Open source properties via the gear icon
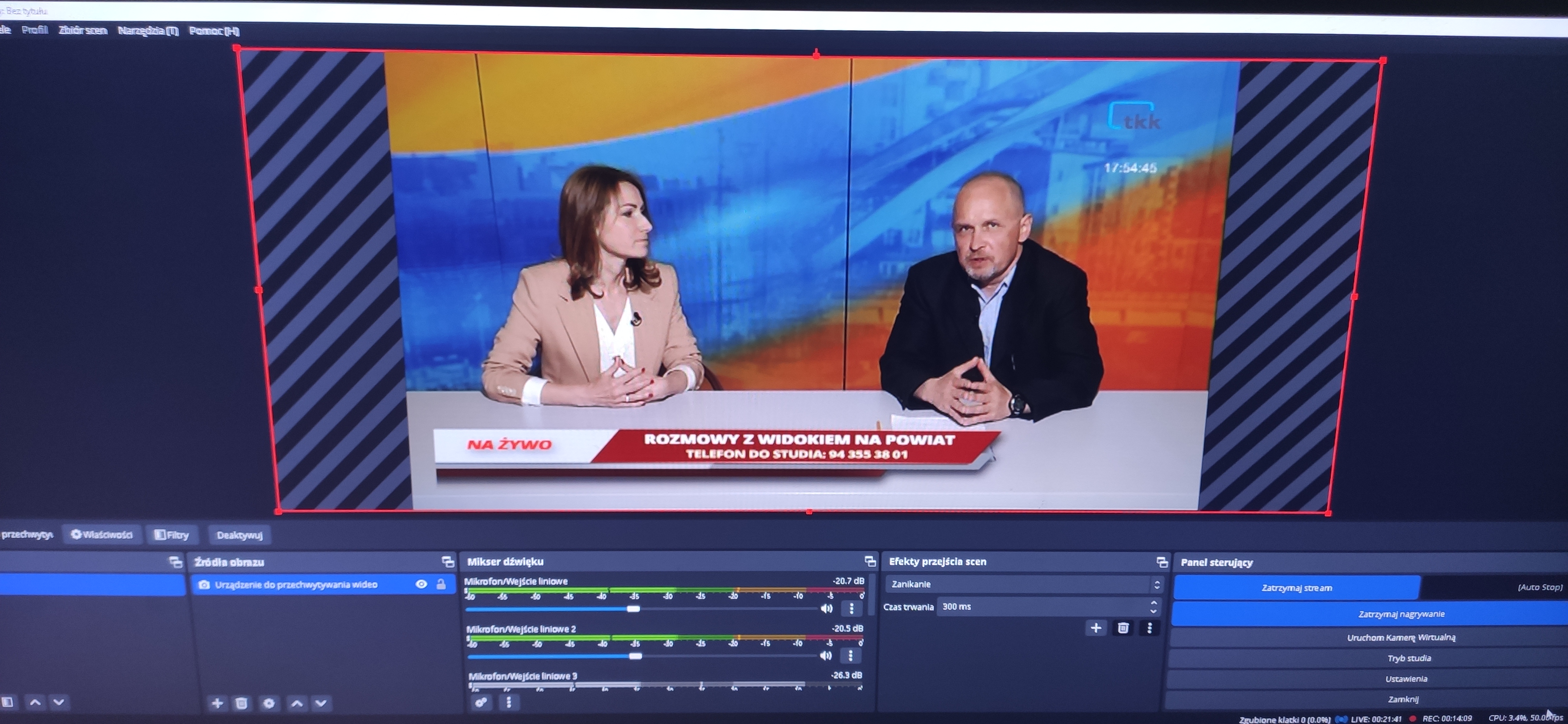This screenshot has width=1568, height=724. (x=269, y=703)
